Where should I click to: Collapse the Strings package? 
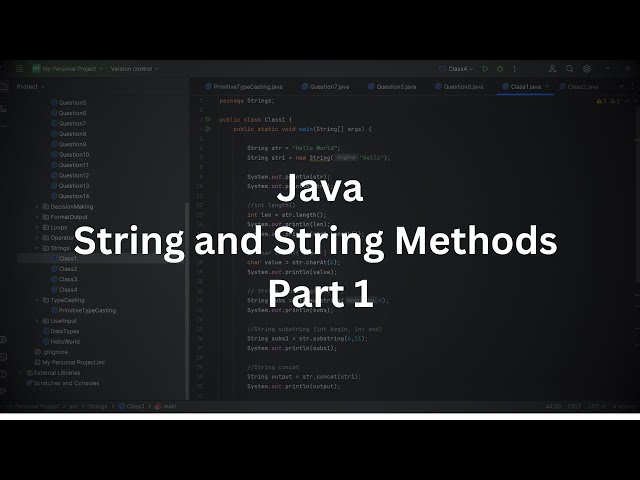coord(37,248)
